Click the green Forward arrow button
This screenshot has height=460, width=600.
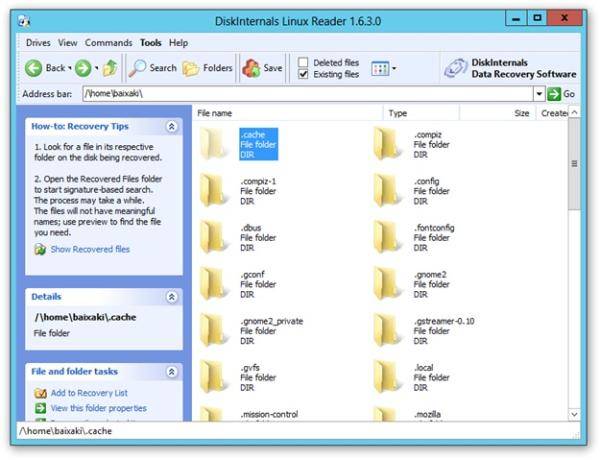point(83,69)
